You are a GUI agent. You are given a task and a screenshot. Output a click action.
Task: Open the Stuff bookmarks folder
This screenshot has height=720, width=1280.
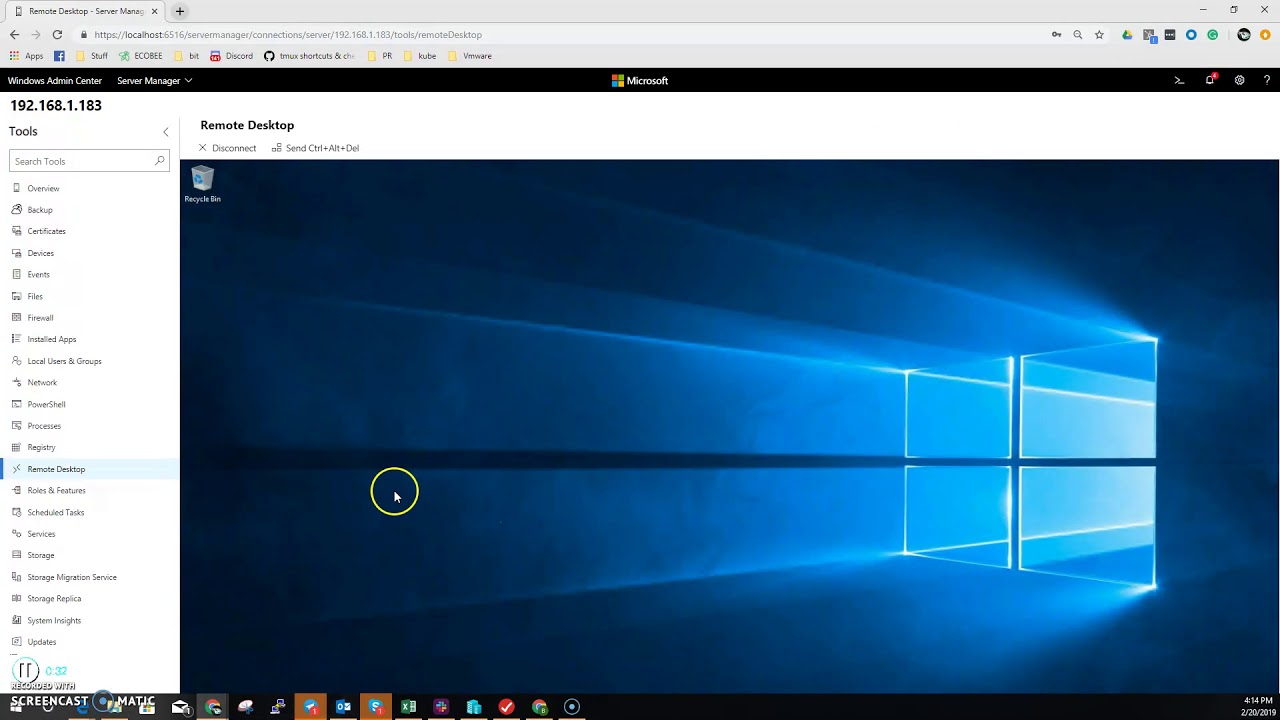click(x=91, y=56)
